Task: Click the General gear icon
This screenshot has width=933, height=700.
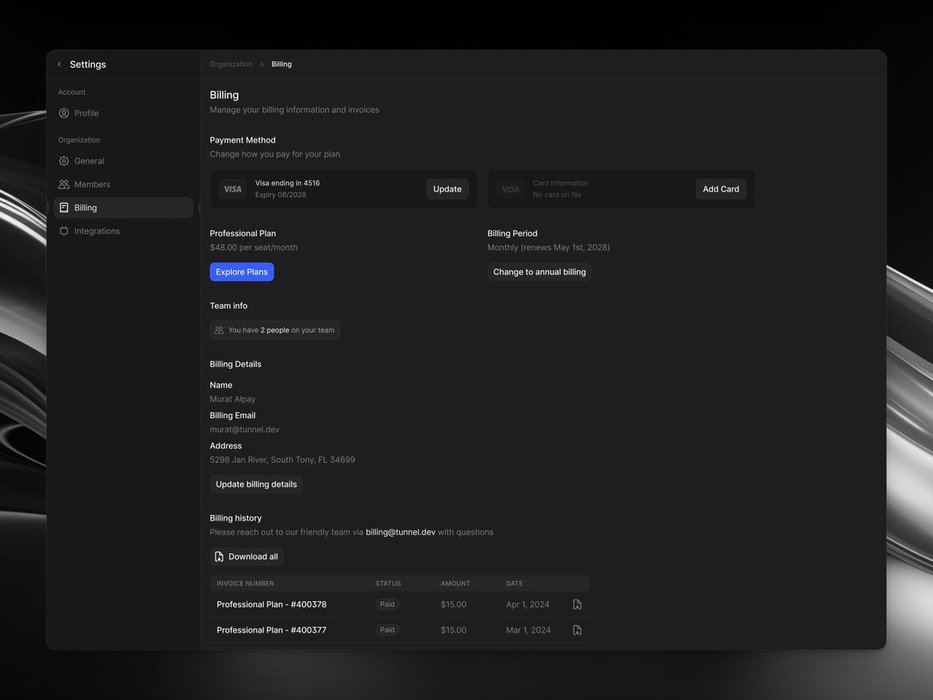Action: pos(64,161)
